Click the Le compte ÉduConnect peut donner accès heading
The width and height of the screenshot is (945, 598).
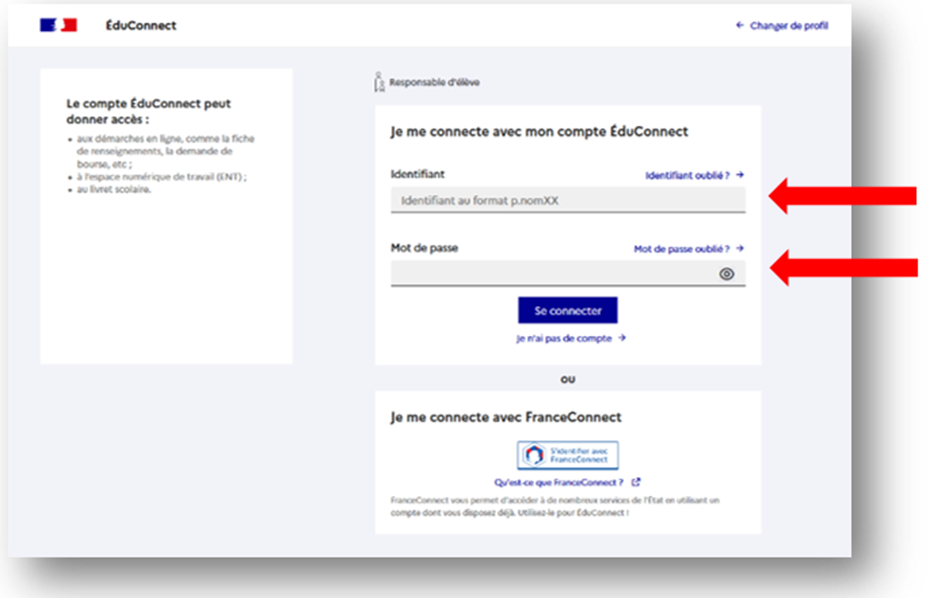(149, 111)
